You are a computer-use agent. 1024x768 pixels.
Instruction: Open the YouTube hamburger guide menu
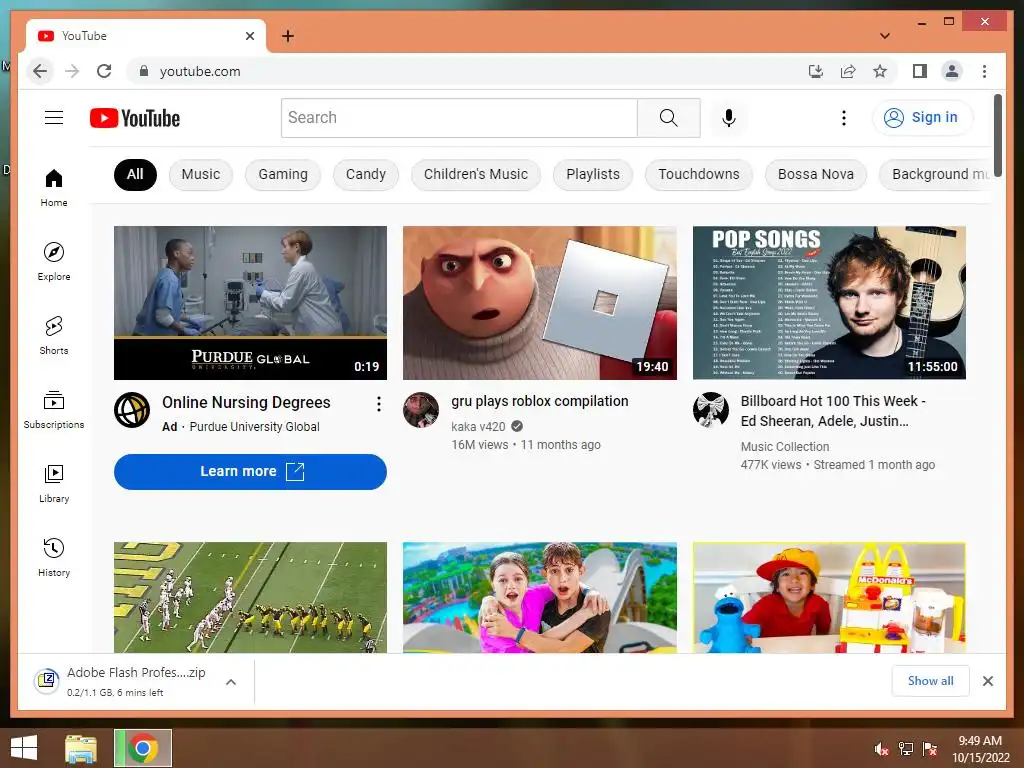pos(54,118)
